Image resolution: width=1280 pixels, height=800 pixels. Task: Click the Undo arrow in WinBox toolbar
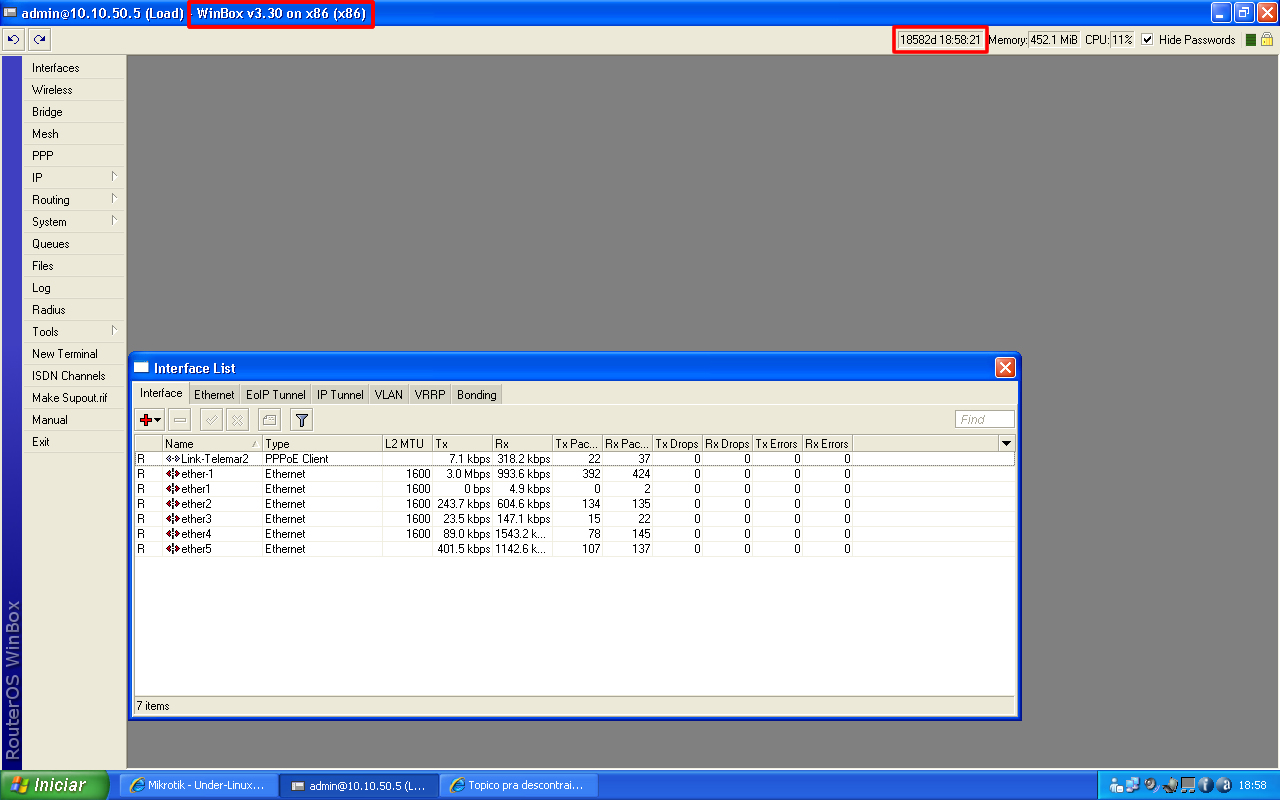point(14,40)
